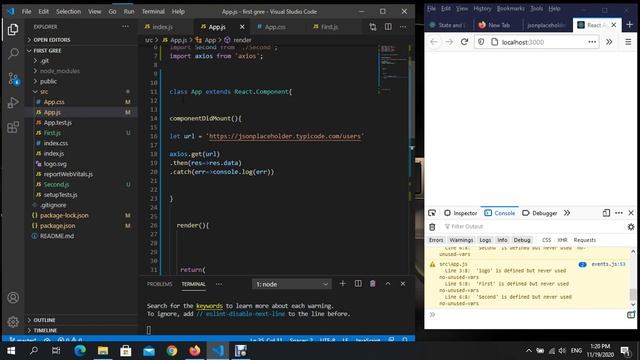Image resolution: width=640 pixels, height=360 pixels.
Task: Toggle the CSS filter in console
Action: coord(547,240)
